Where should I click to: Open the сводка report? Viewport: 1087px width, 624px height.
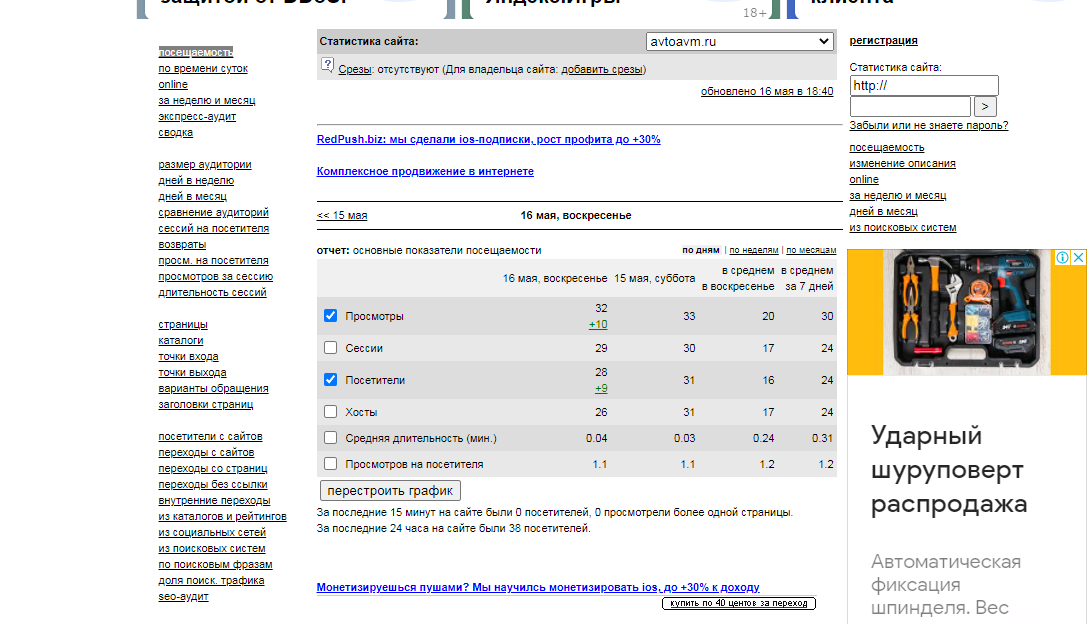click(x=175, y=132)
